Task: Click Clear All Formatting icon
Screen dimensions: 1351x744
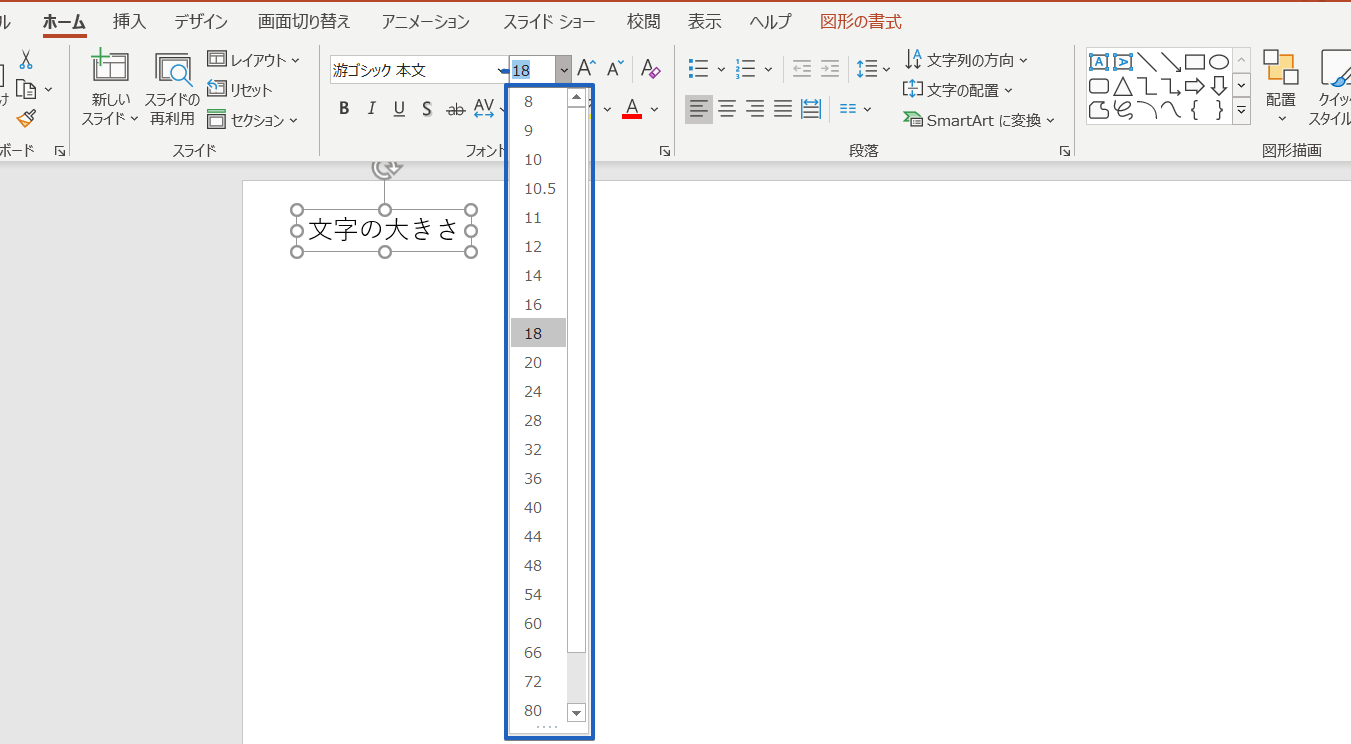Action: tap(650, 68)
